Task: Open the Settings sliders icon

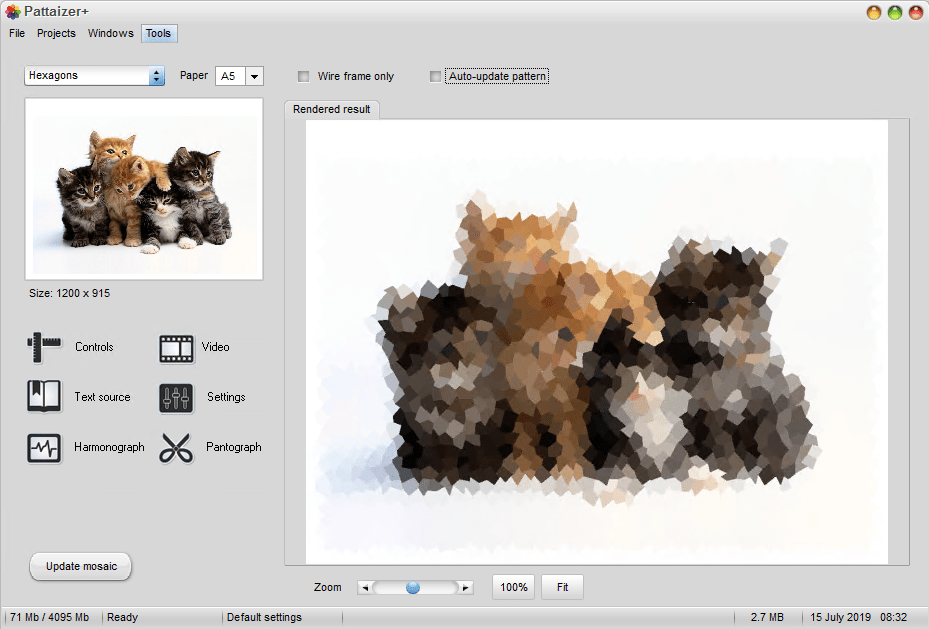Action: pyautogui.click(x=176, y=398)
